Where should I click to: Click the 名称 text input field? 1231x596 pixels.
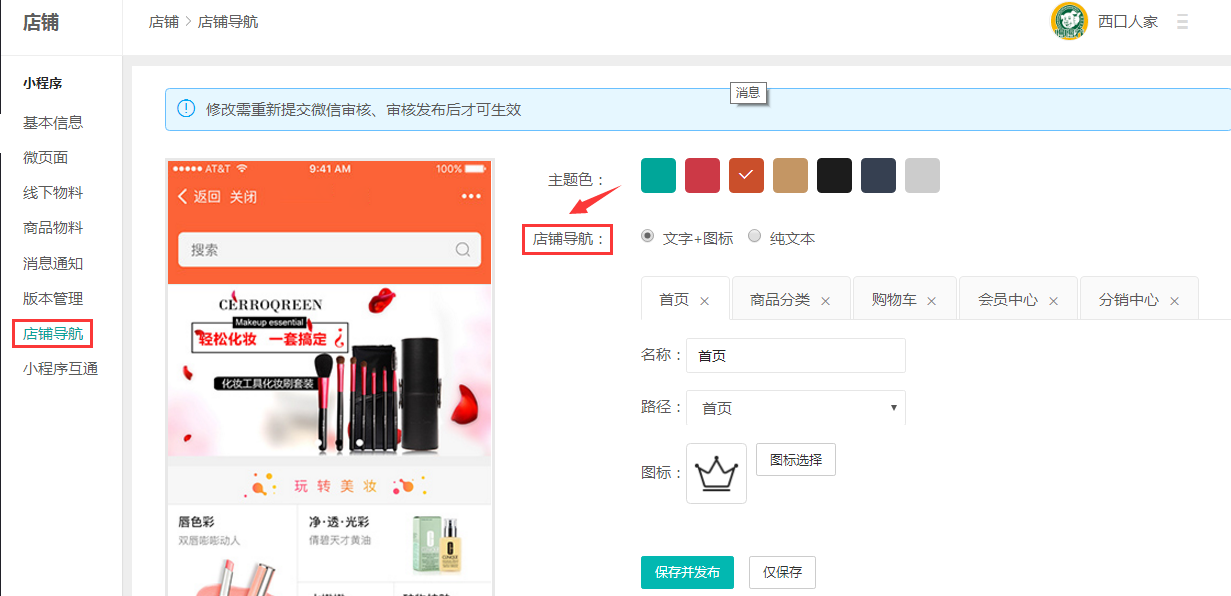(795, 356)
